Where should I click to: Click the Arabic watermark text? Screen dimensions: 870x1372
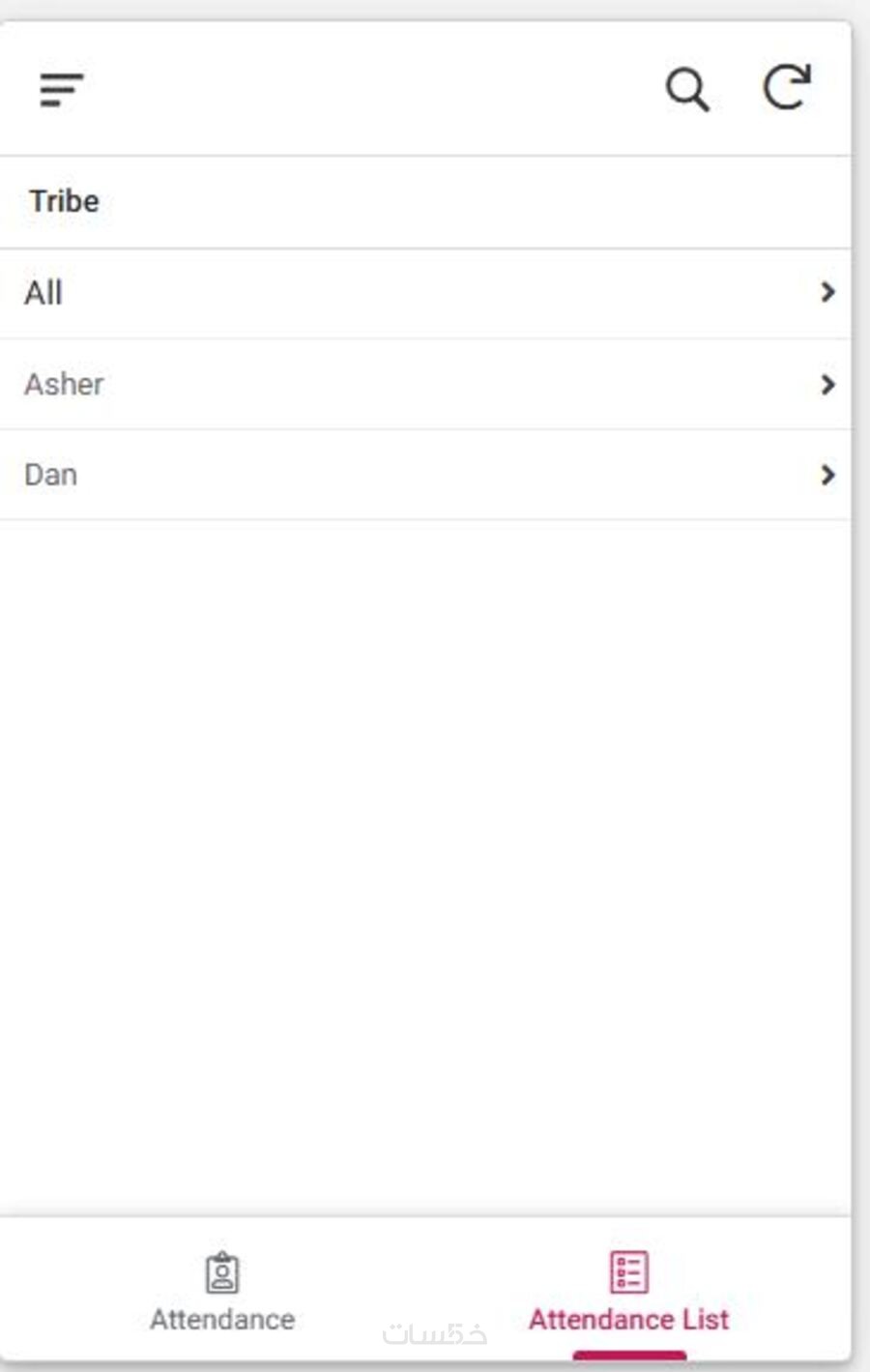pyautogui.click(x=435, y=1333)
